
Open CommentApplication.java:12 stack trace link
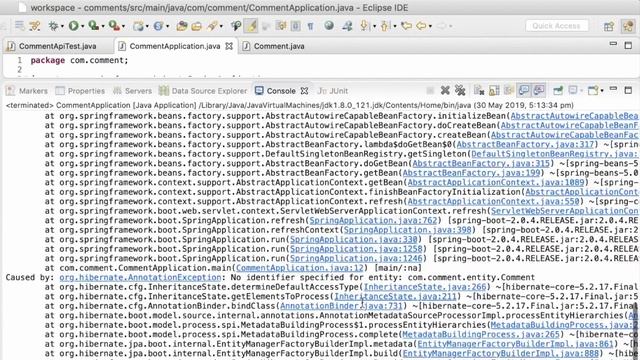pyautogui.click(x=300, y=268)
